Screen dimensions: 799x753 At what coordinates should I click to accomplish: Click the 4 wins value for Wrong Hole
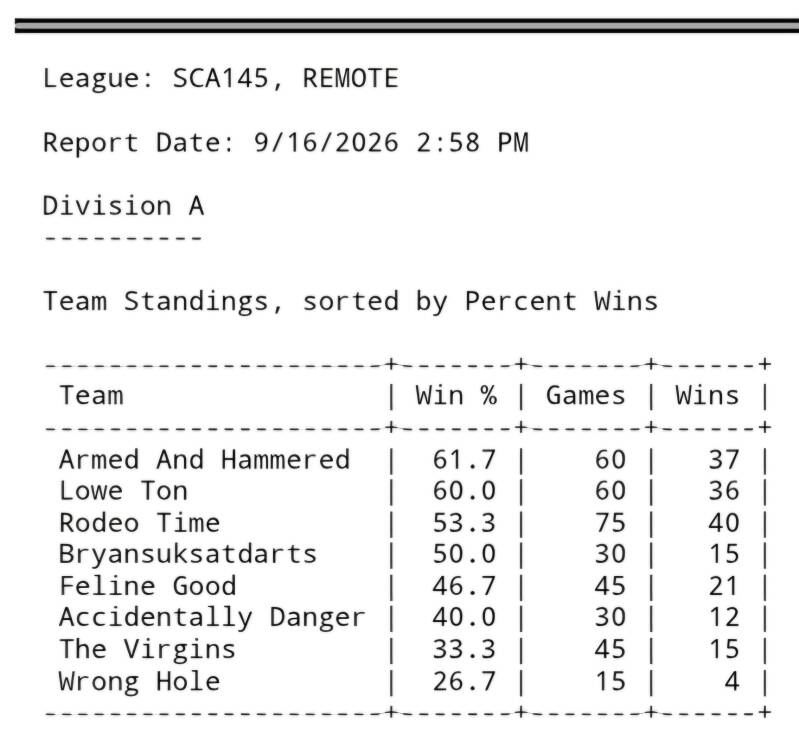[x=732, y=682]
